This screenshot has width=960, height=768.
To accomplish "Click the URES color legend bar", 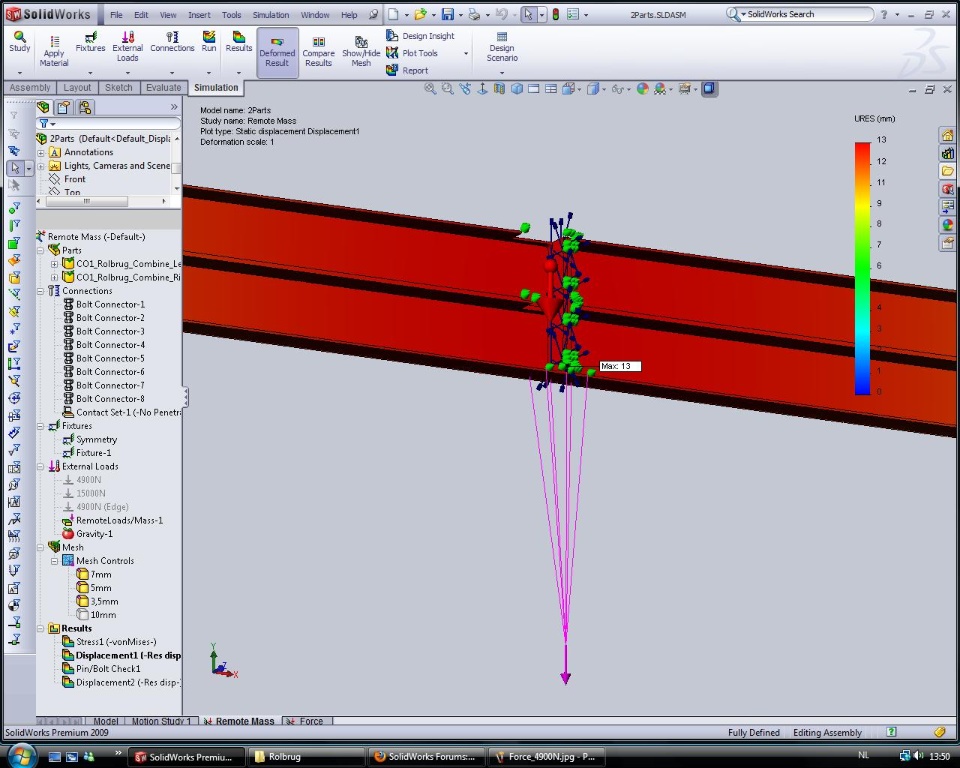I will [862, 267].
